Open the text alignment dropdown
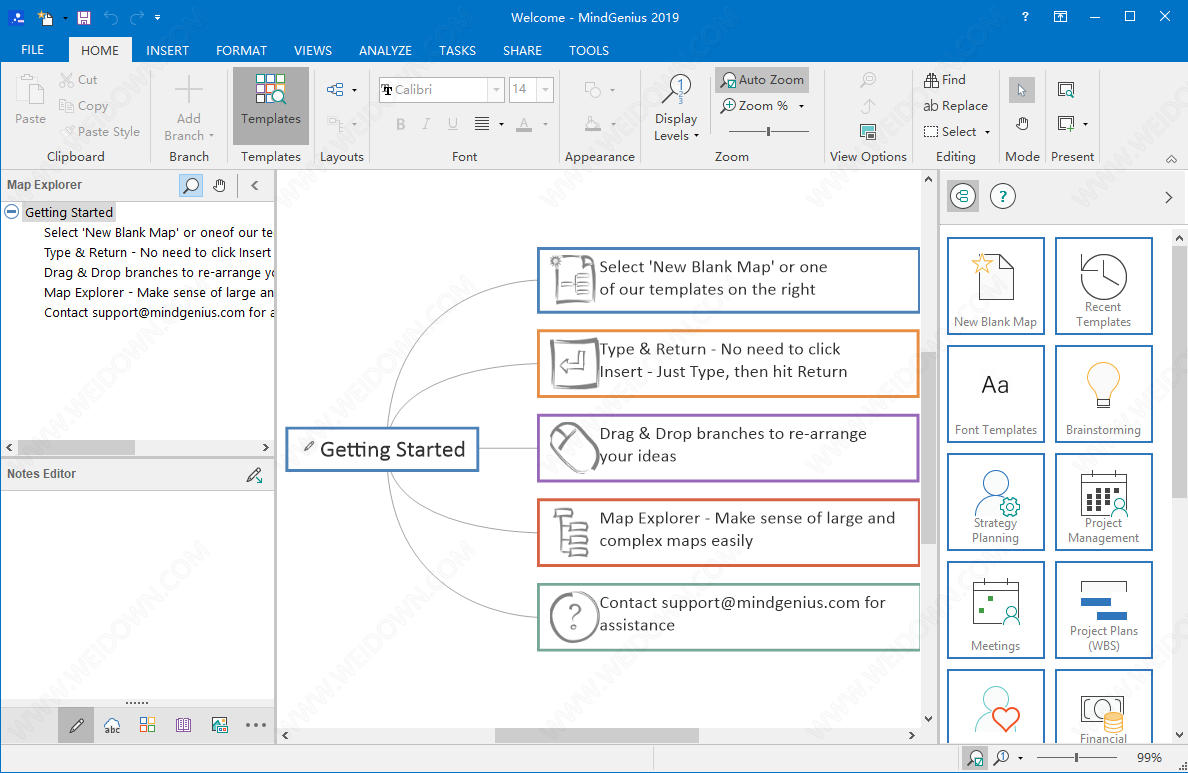Screen dimensions: 1188x773 (x=501, y=124)
